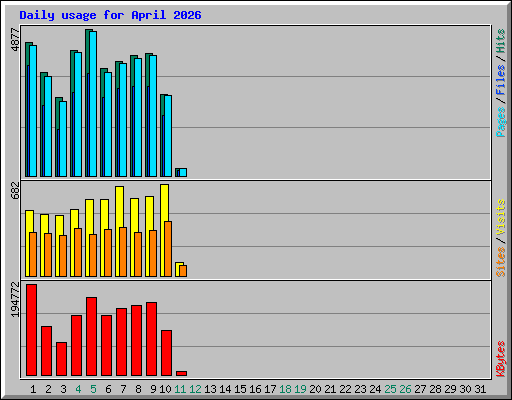
Task: Select the tallest cyan pages bar for day 5
Action: coord(93,104)
